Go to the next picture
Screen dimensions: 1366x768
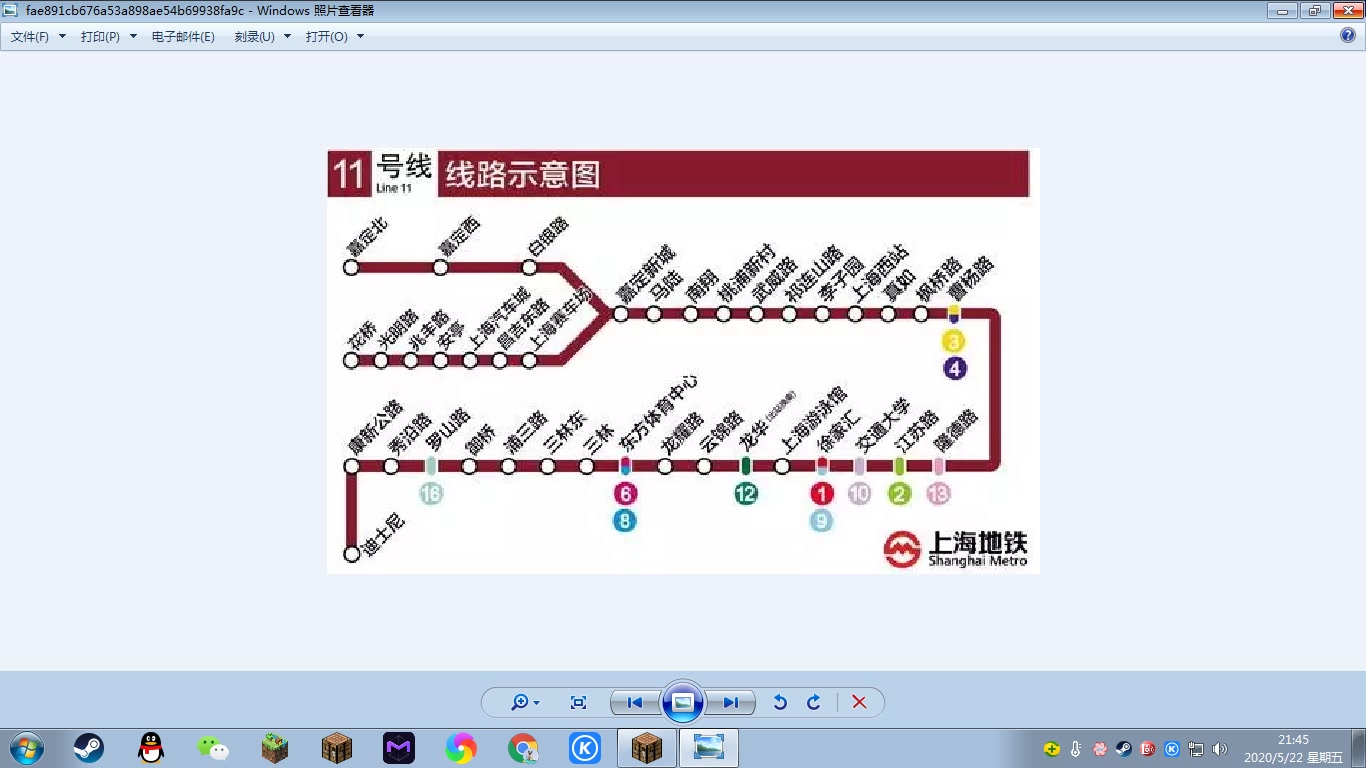730,703
